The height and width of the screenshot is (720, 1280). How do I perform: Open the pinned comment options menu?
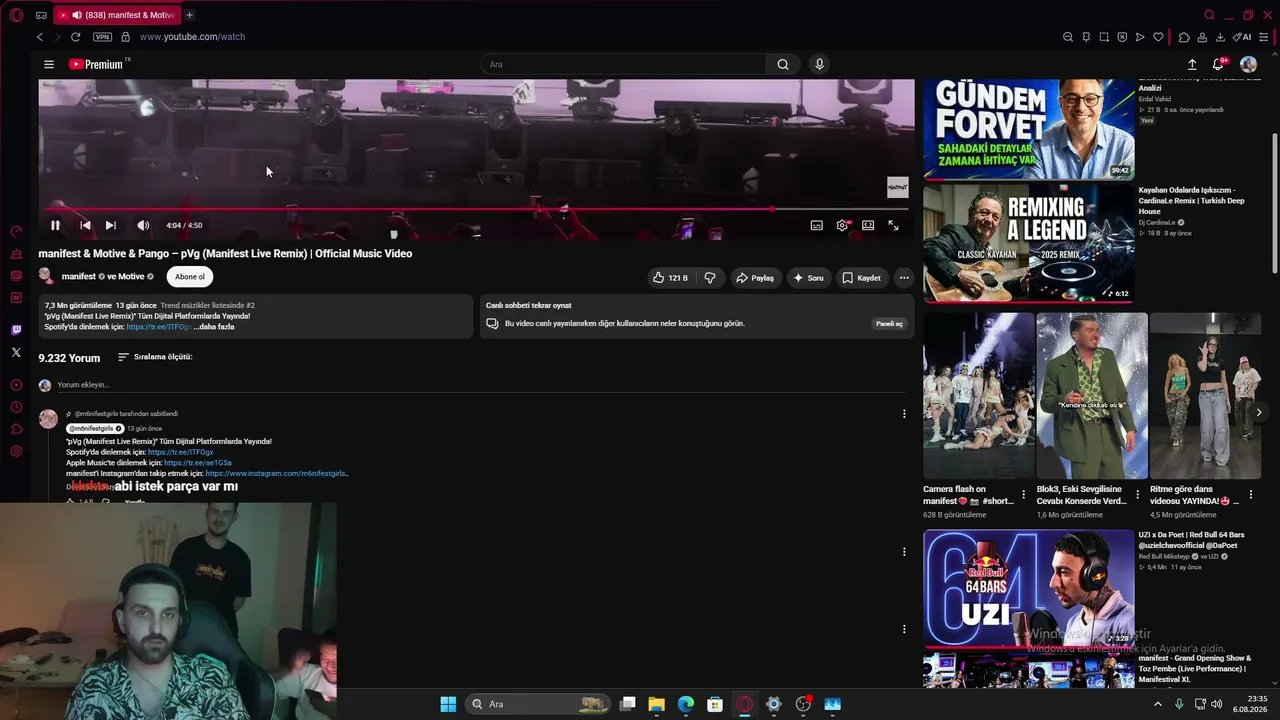click(904, 414)
